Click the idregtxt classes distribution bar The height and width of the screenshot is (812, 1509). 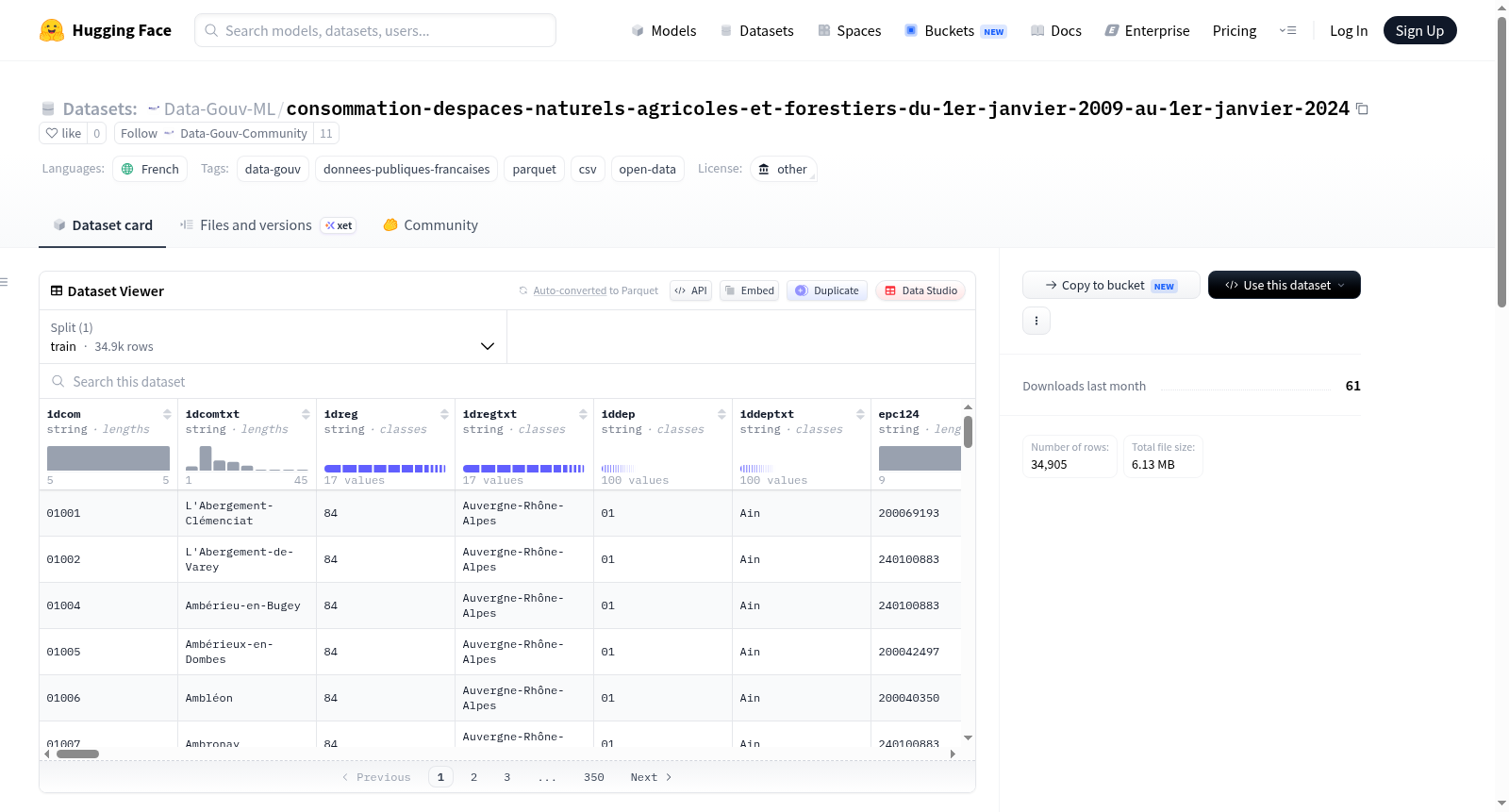click(x=523, y=469)
